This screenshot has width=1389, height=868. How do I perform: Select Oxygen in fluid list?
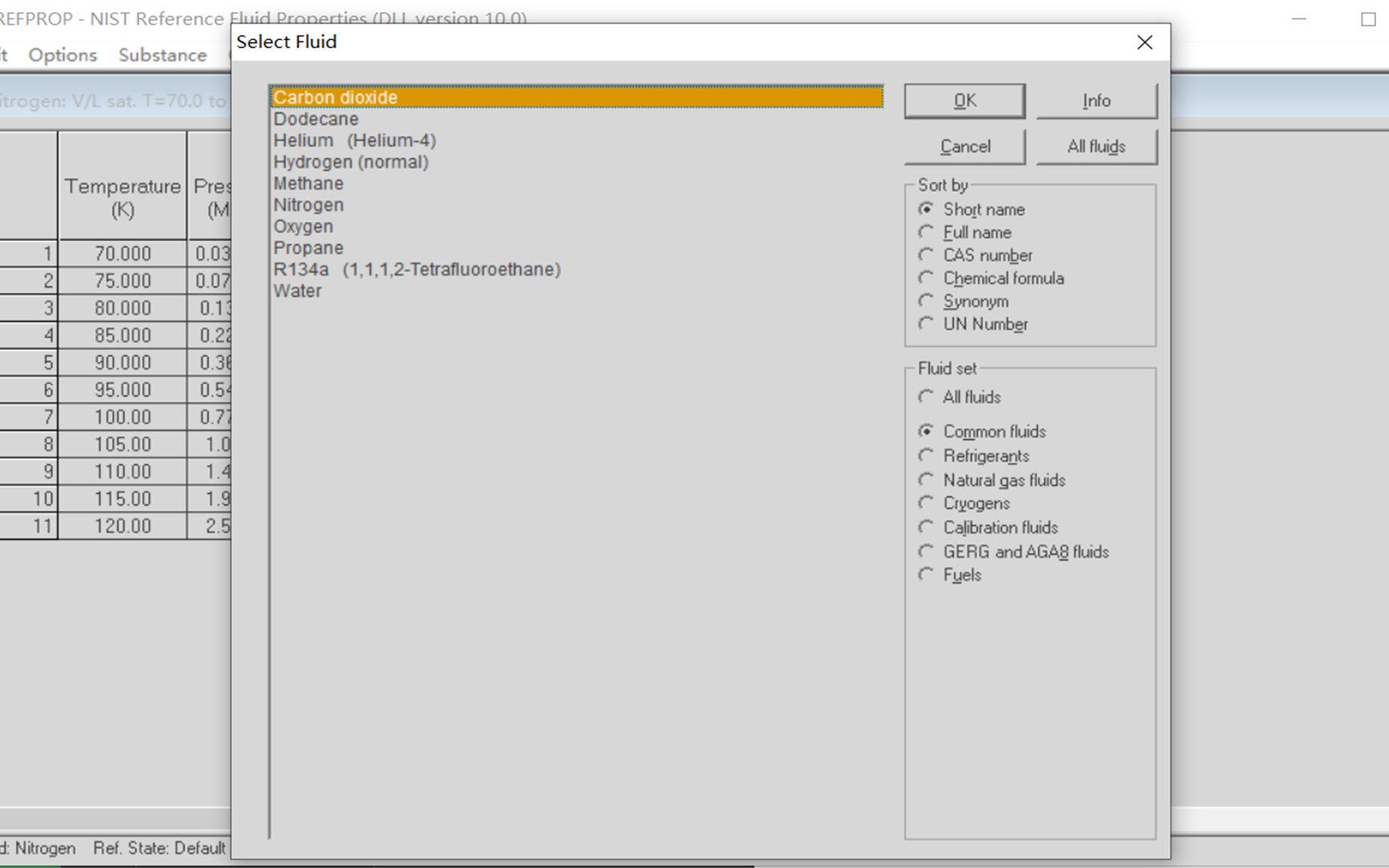(577, 227)
